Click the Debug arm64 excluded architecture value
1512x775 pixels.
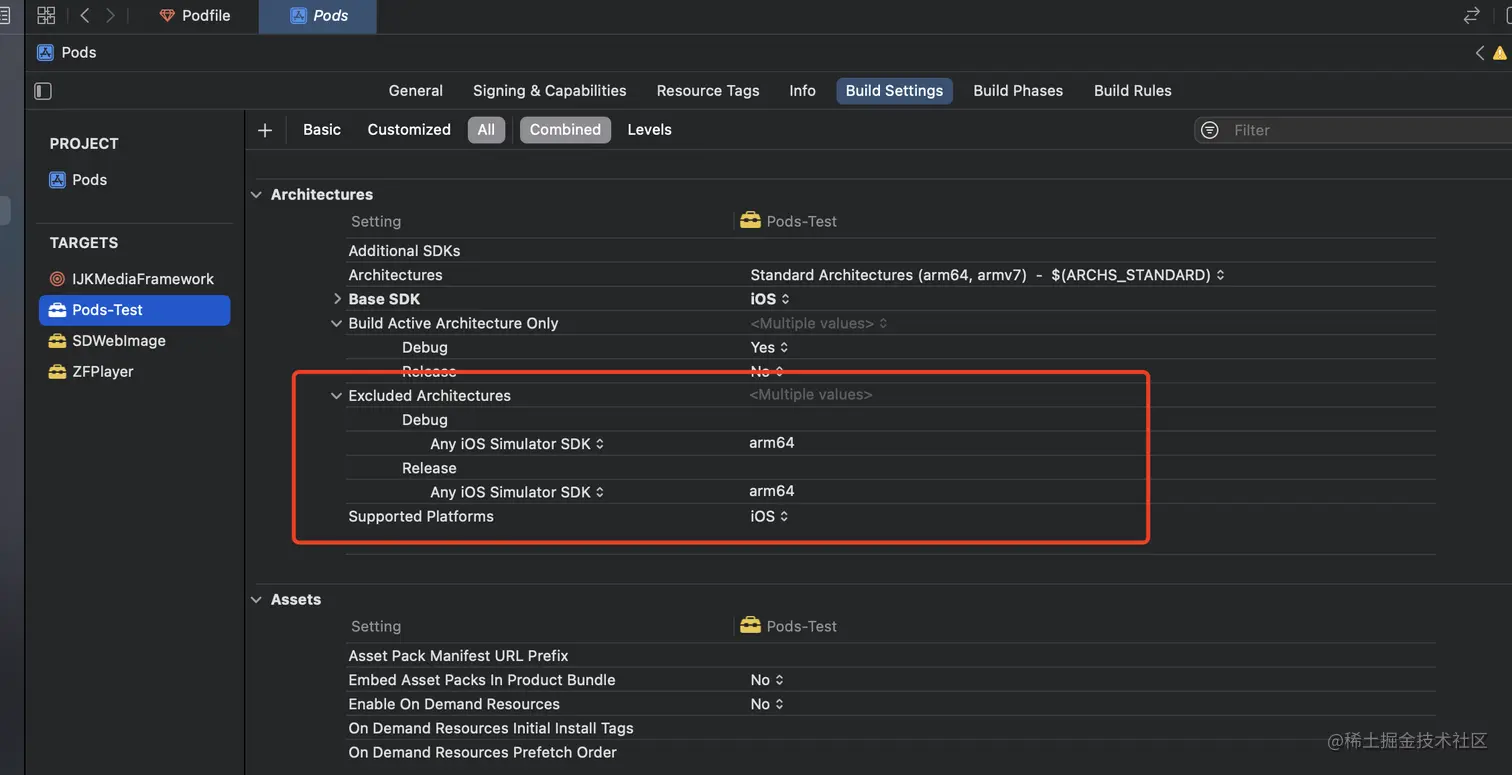tap(772, 443)
